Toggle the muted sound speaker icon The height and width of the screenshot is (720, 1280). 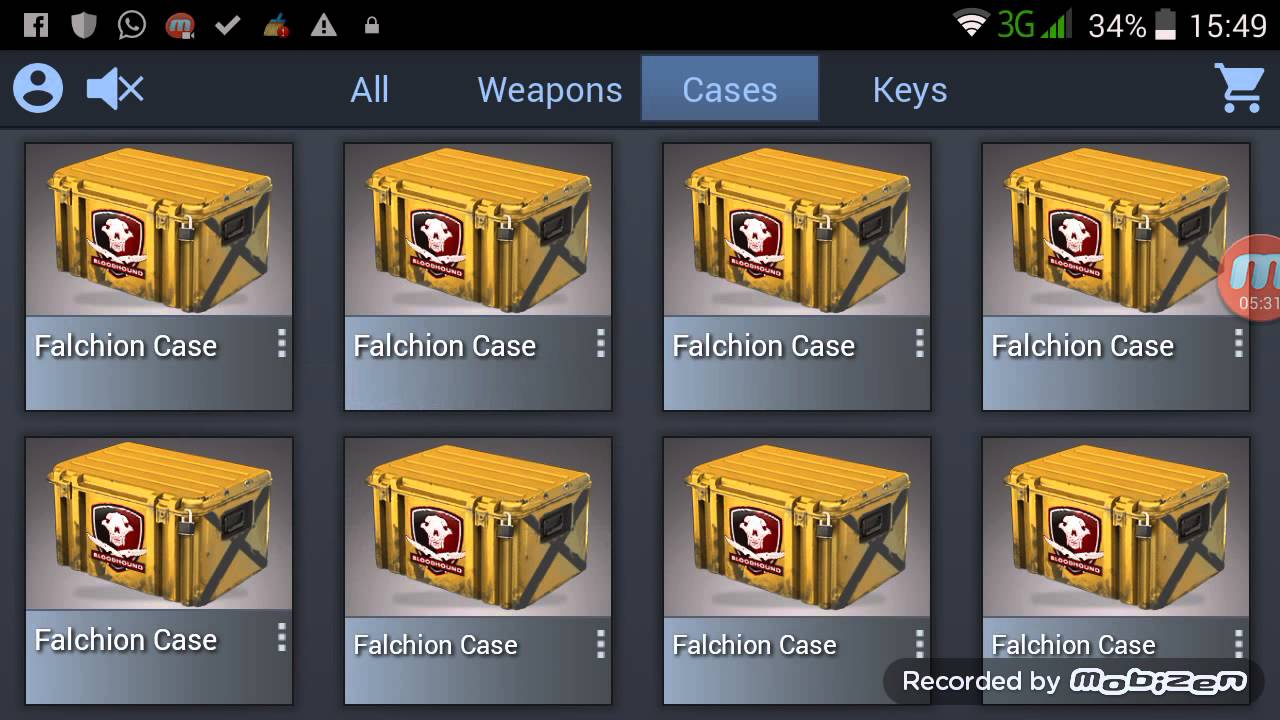coord(115,90)
